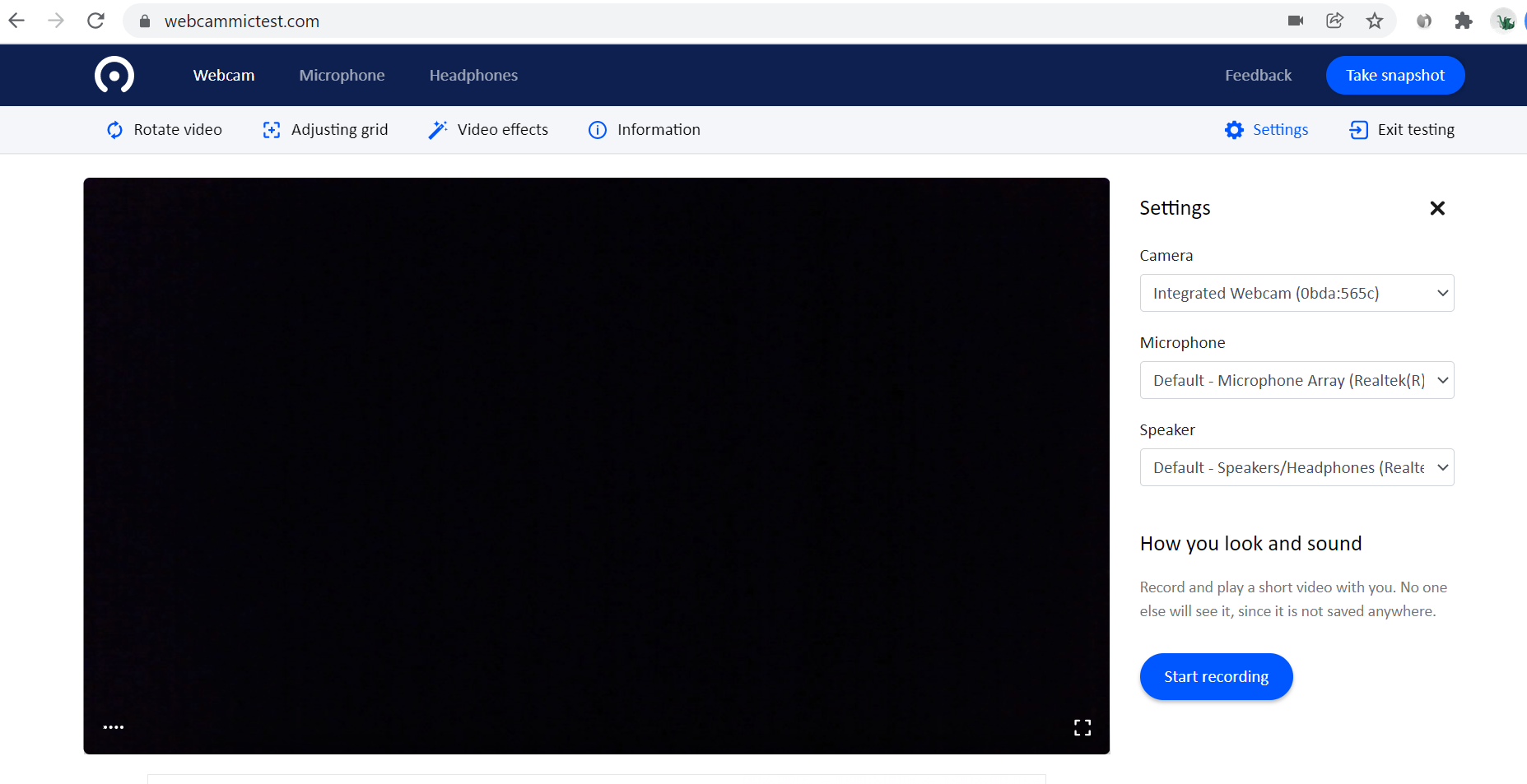Click the Exit testing icon
The height and width of the screenshot is (784, 1527).
[x=1358, y=130]
